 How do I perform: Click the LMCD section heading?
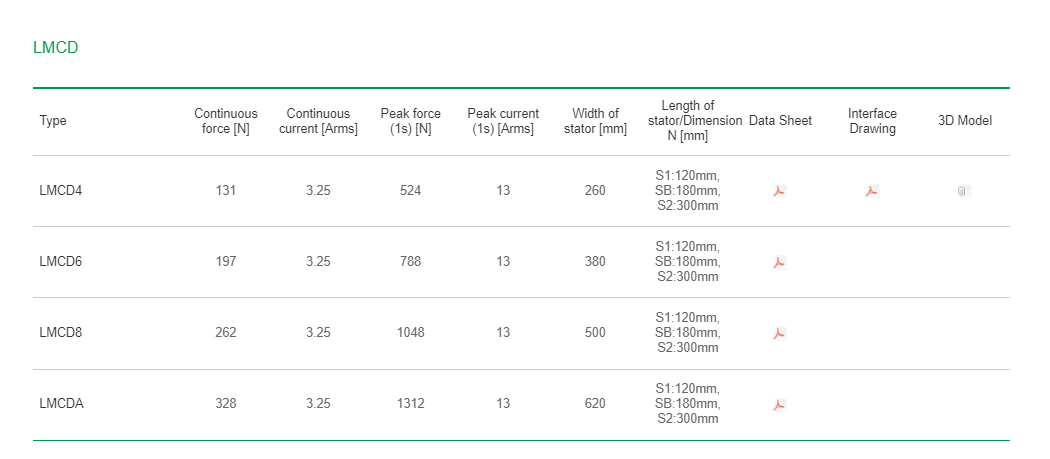[56, 48]
